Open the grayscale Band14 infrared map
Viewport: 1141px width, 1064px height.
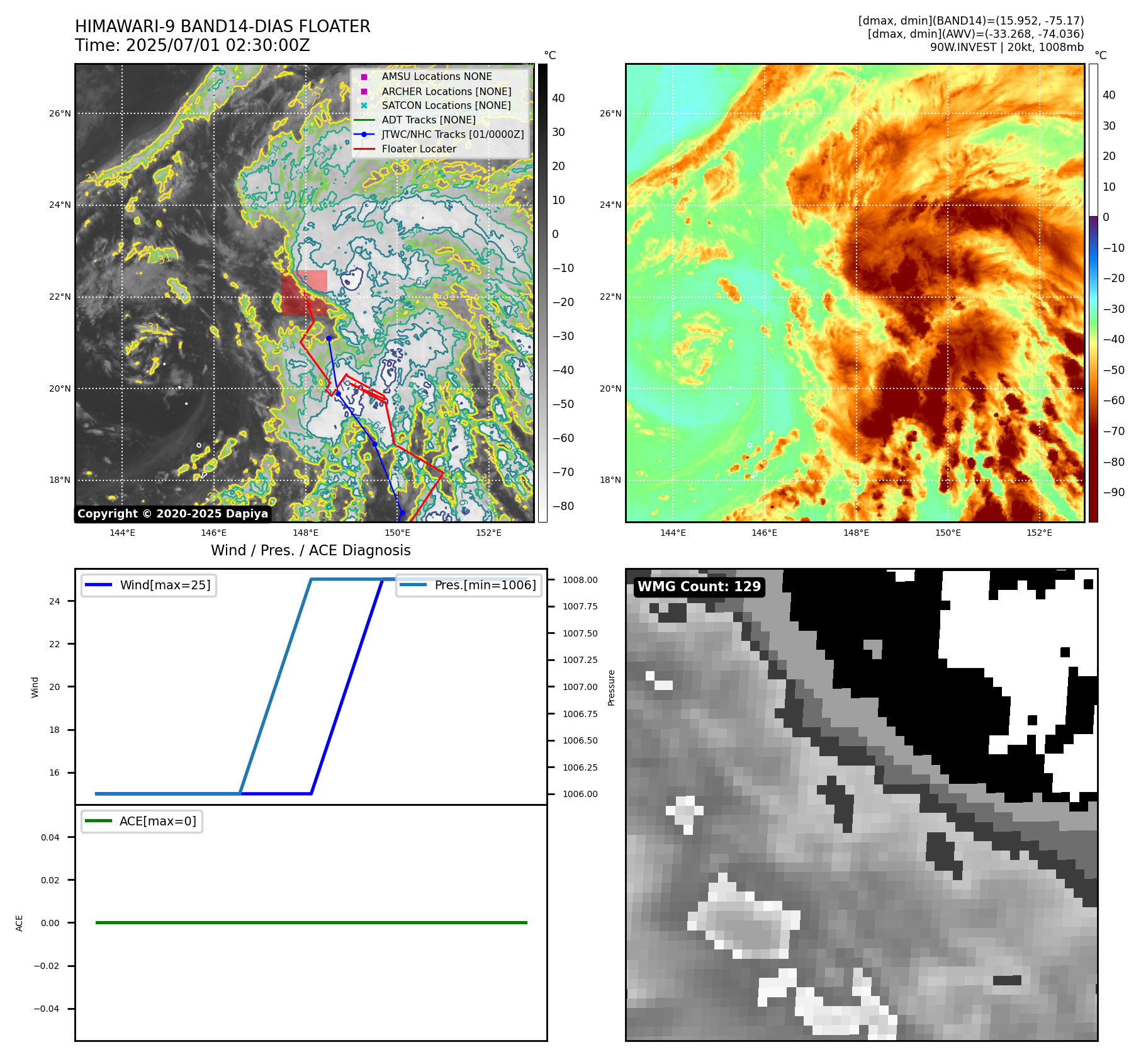[305, 293]
